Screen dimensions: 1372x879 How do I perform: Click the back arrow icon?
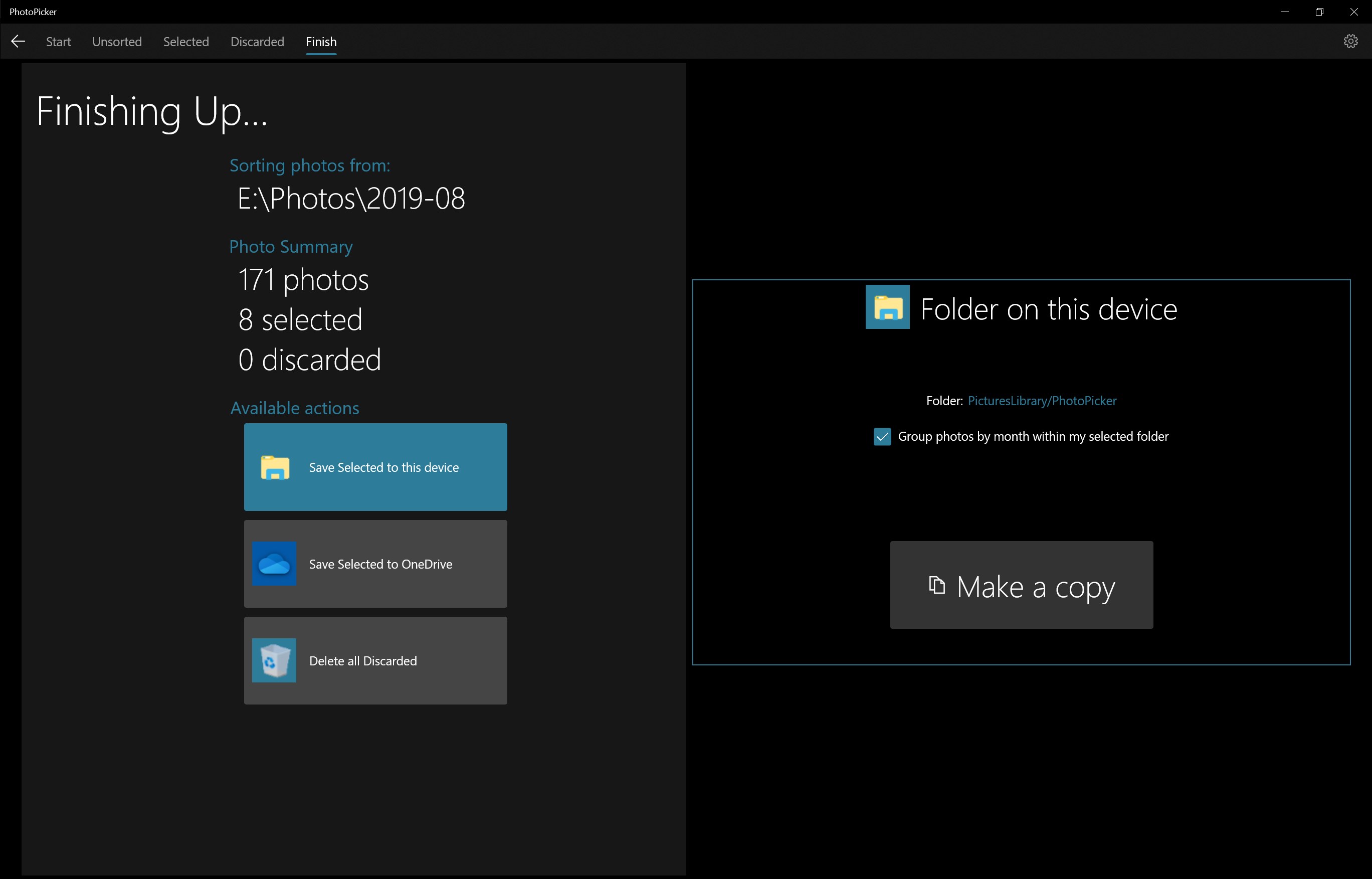(x=18, y=41)
